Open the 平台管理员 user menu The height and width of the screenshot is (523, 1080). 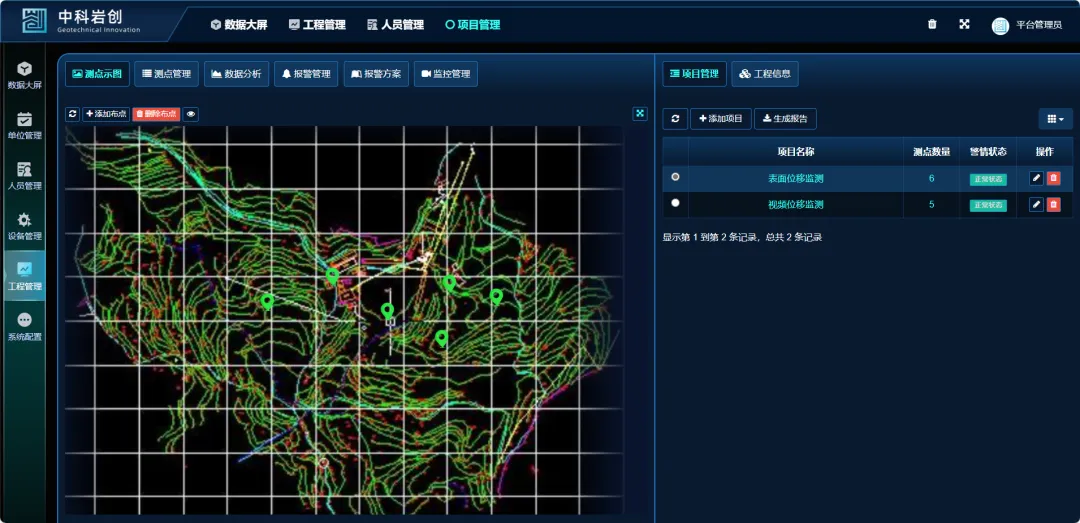pos(1027,25)
